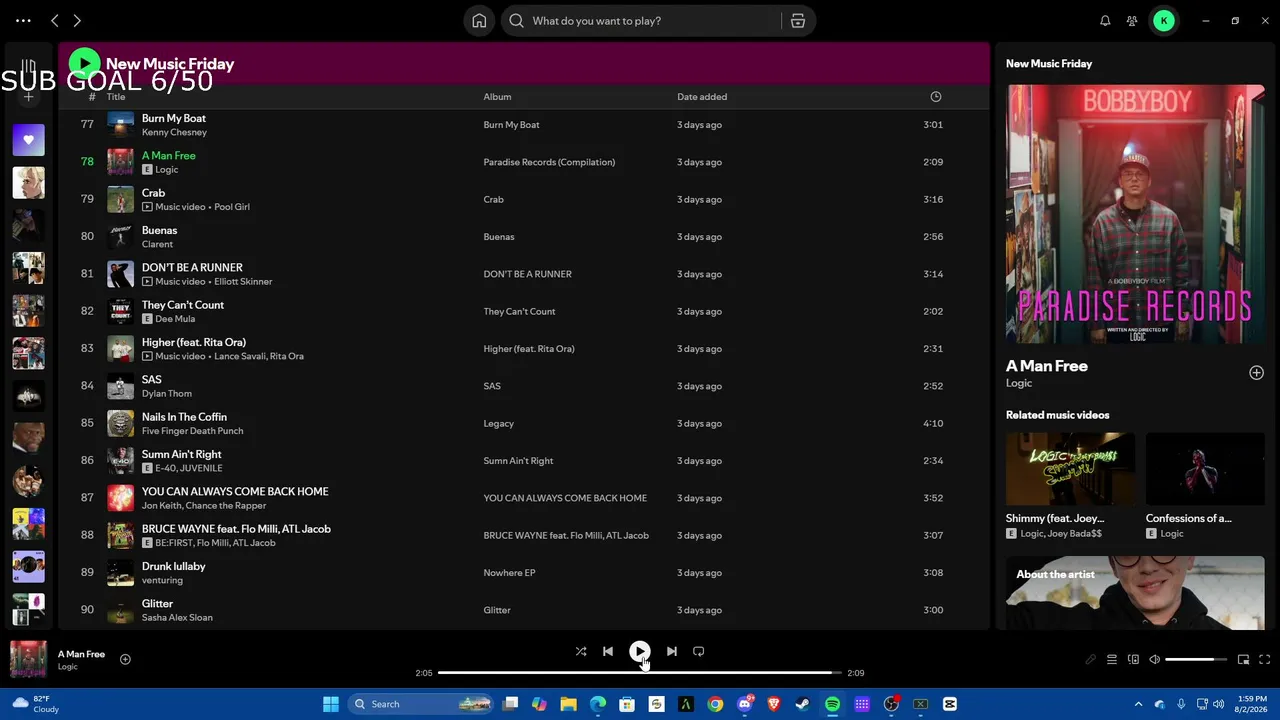Viewport: 1280px width, 720px height.
Task: Open the New Music Friday heading in right panel
Action: (x=1049, y=64)
